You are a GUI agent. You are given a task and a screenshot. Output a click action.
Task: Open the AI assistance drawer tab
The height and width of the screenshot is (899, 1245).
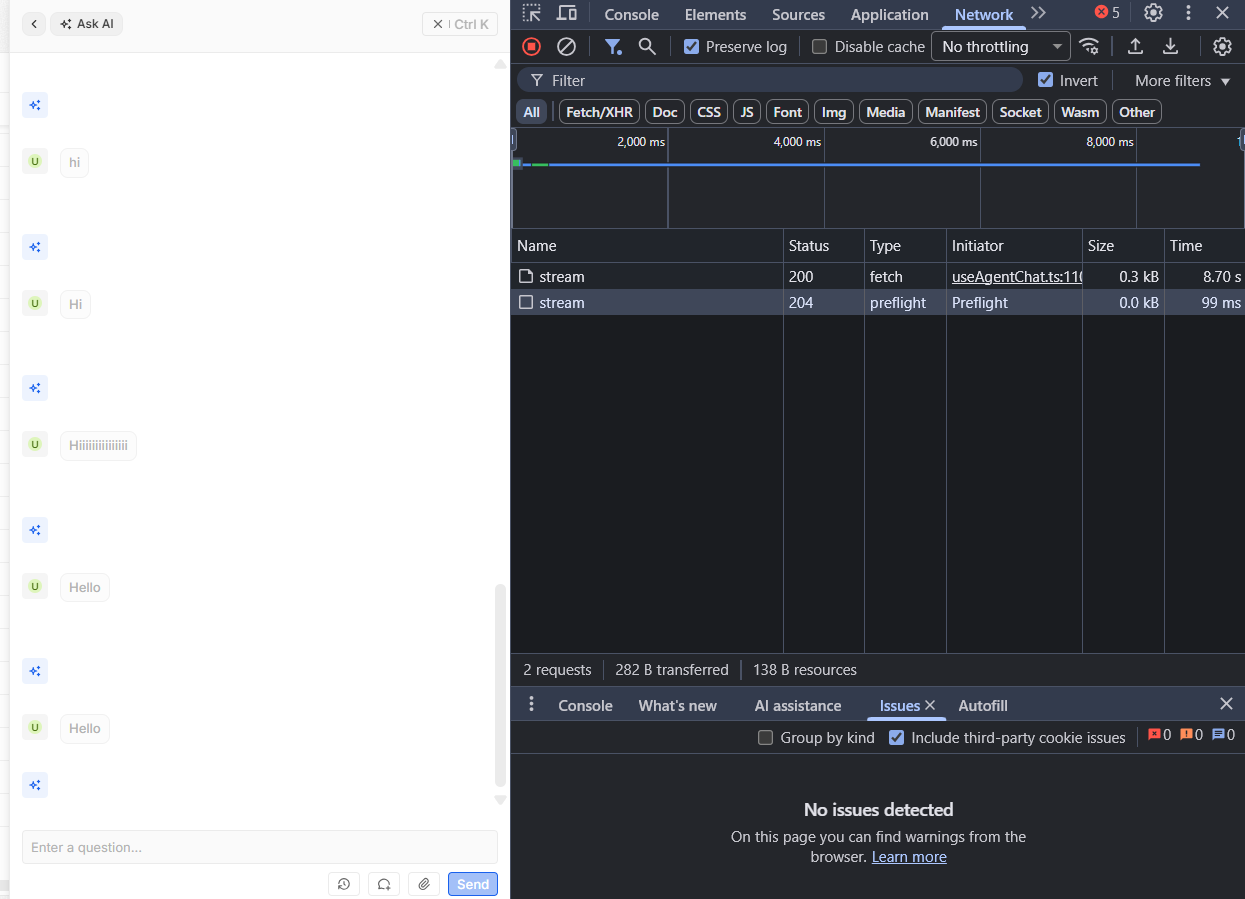click(x=797, y=705)
